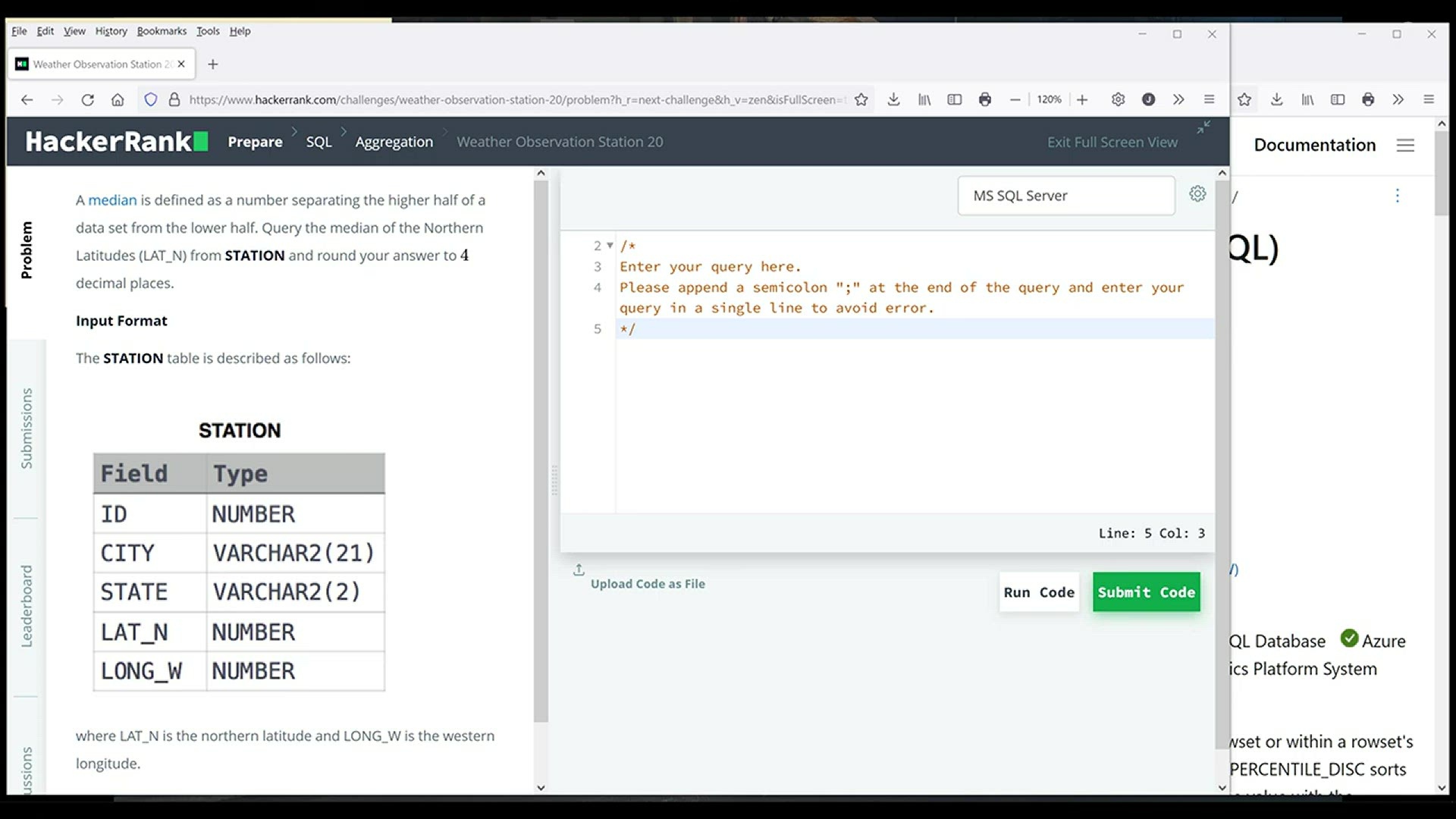Click the pane splitter drag handle
This screenshot has height=819, width=1456.
(x=554, y=480)
